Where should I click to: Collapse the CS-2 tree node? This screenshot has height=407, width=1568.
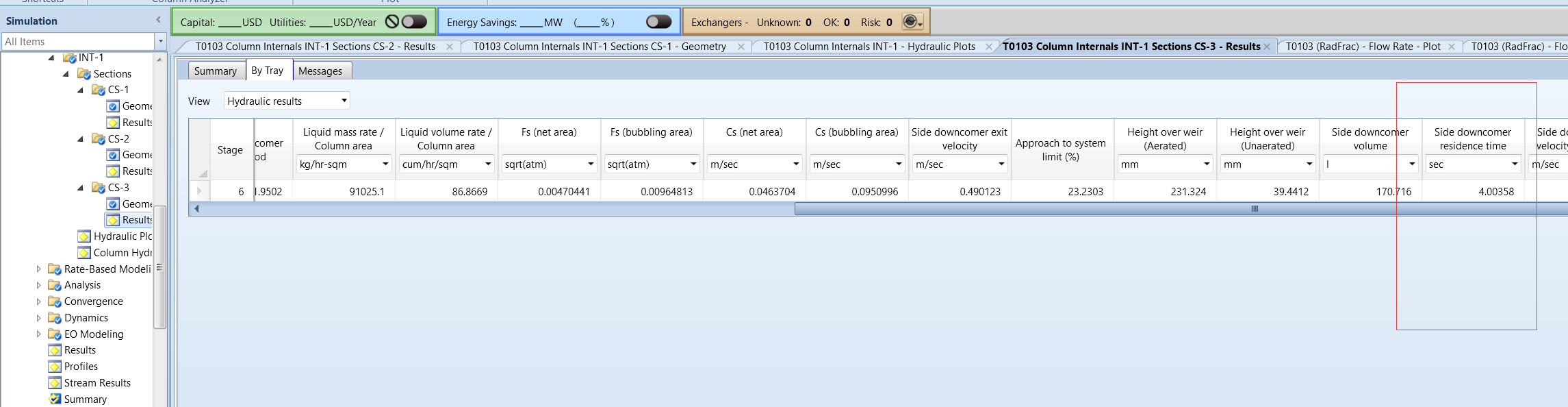[x=80, y=138]
